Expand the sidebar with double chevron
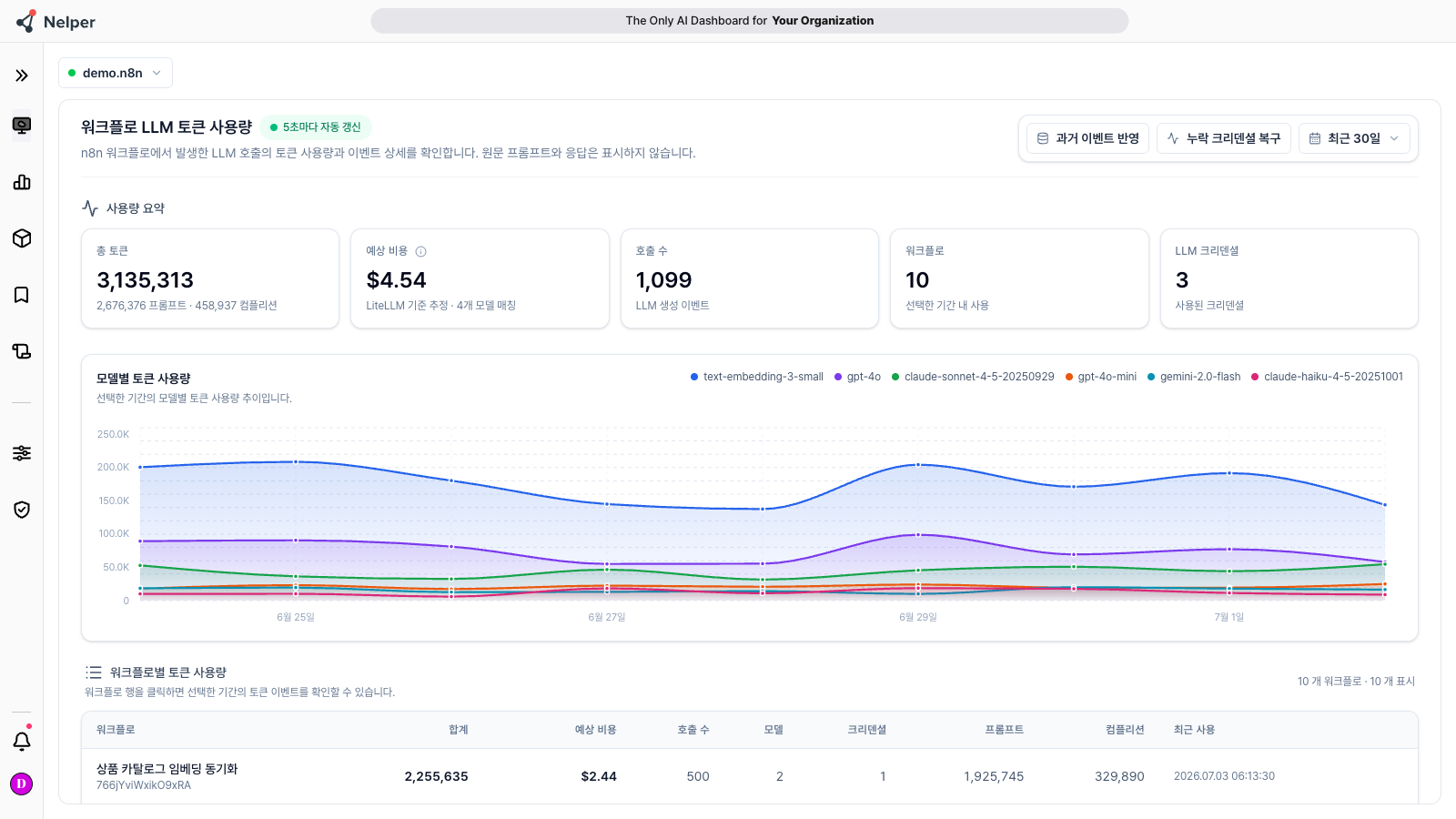This screenshot has height=819, width=1456. (x=22, y=76)
